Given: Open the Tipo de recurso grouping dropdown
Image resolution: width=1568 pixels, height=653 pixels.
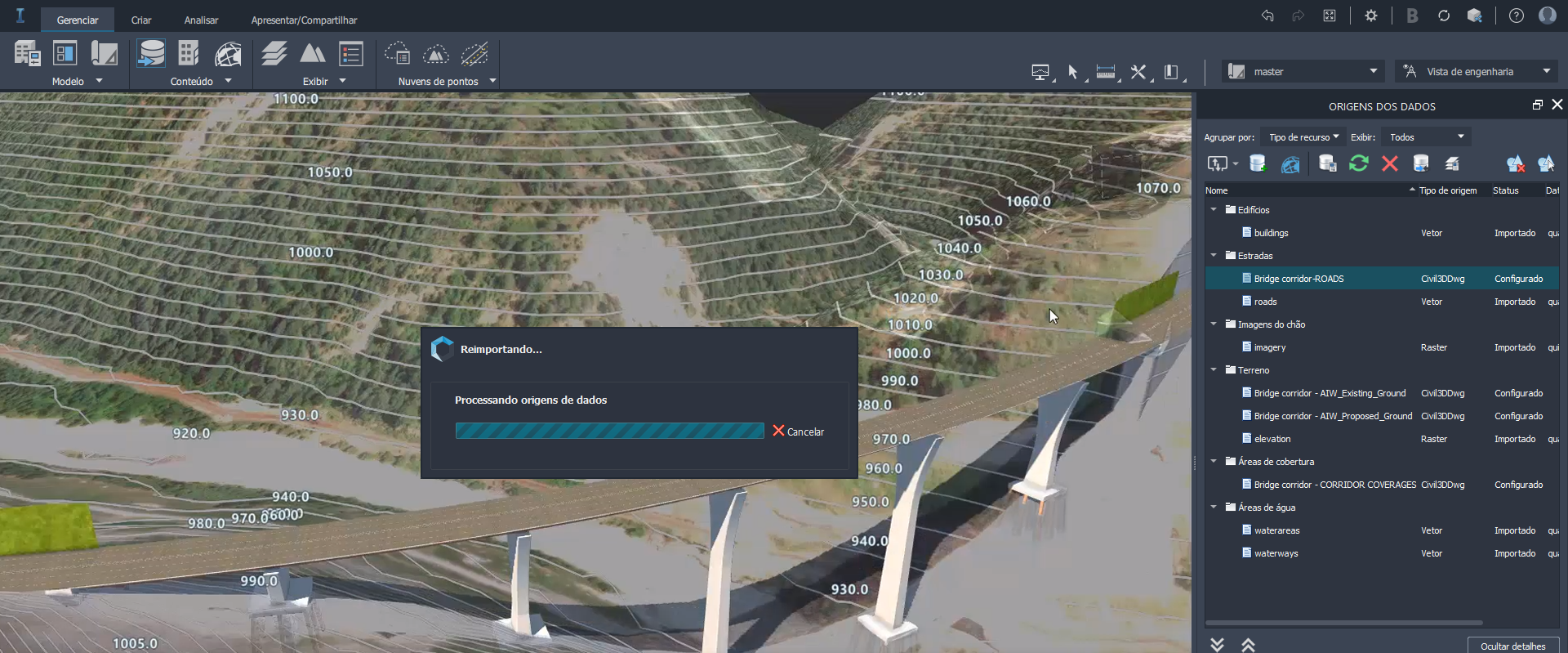Looking at the screenshot, I should (1303, 137).
